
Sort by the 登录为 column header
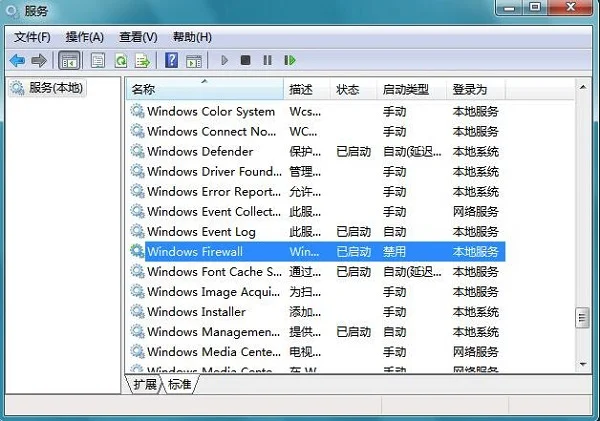click(x=476, y=89)
